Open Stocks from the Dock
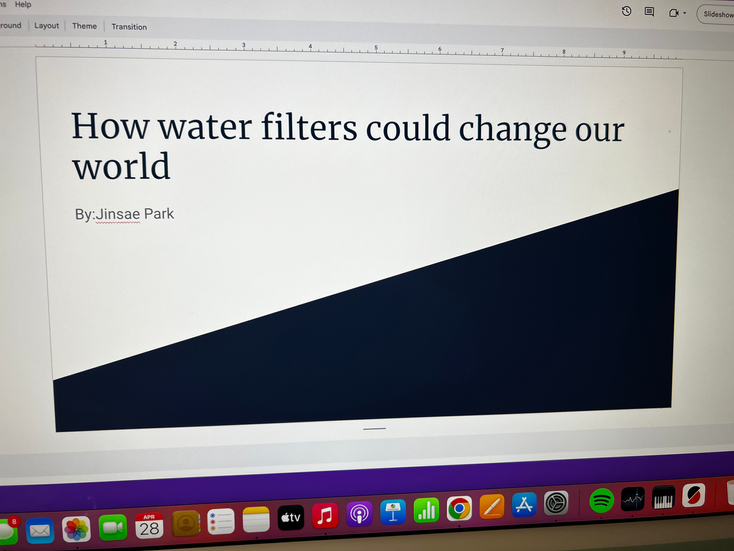 point(633,499)
